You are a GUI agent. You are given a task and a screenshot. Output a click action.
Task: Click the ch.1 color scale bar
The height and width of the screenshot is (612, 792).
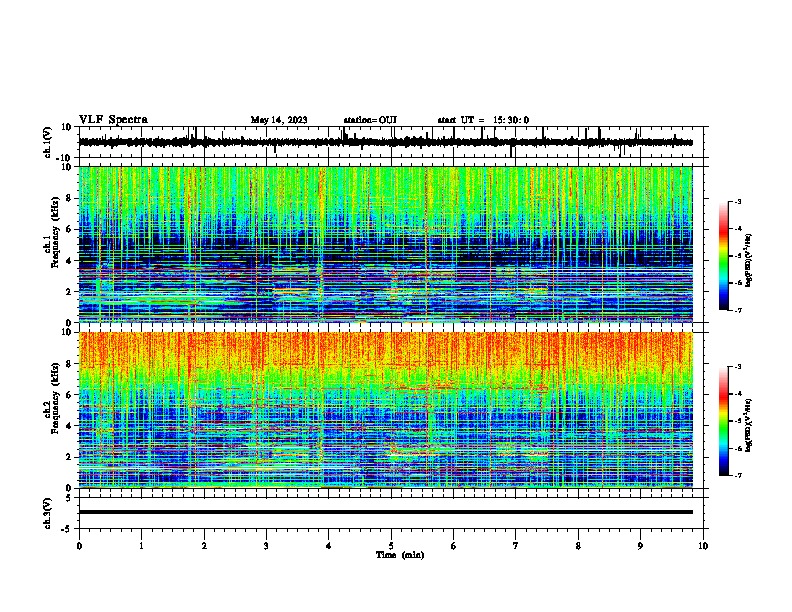pos(723,256)
